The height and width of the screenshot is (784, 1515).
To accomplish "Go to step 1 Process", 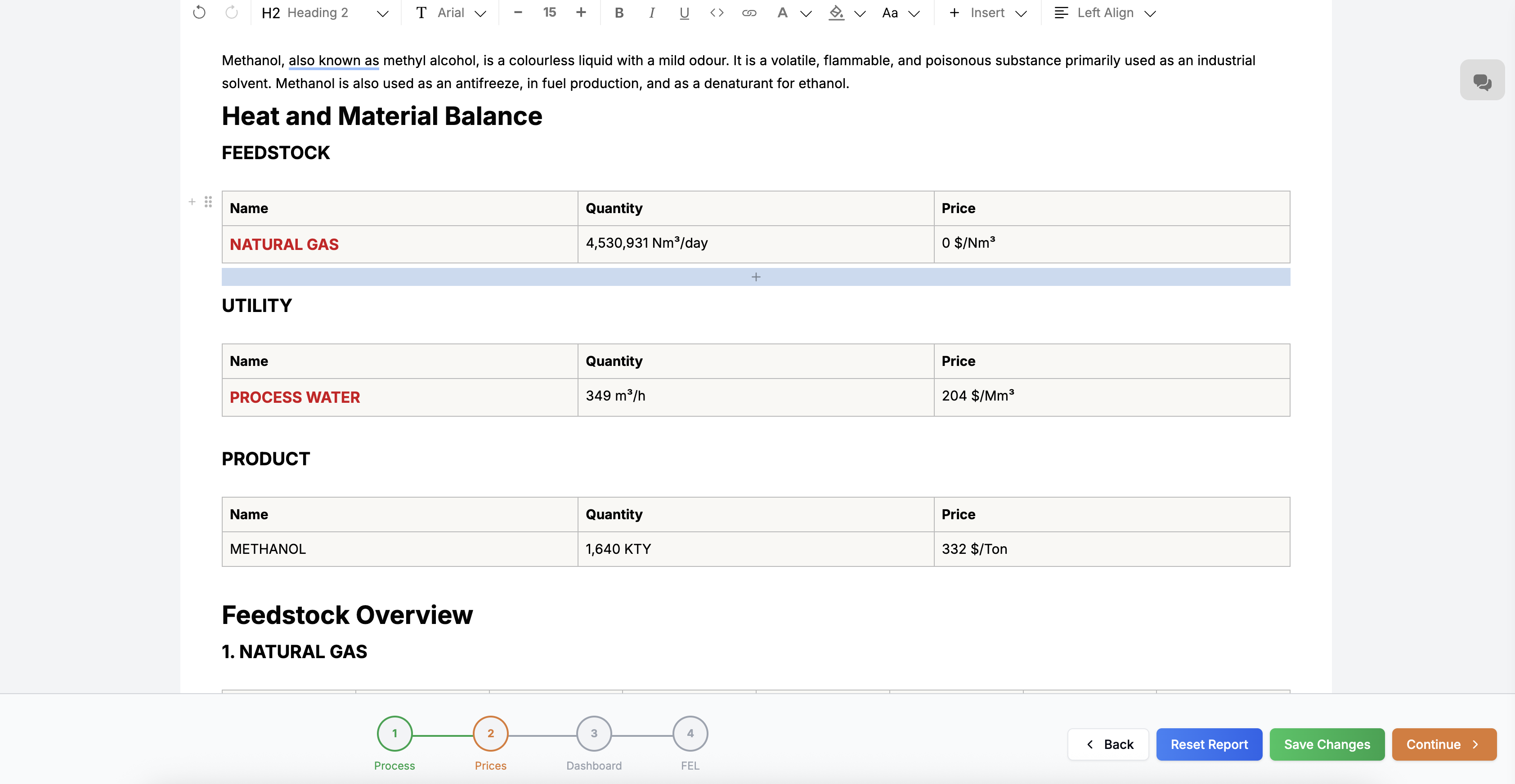I will [x=394, y=734].
